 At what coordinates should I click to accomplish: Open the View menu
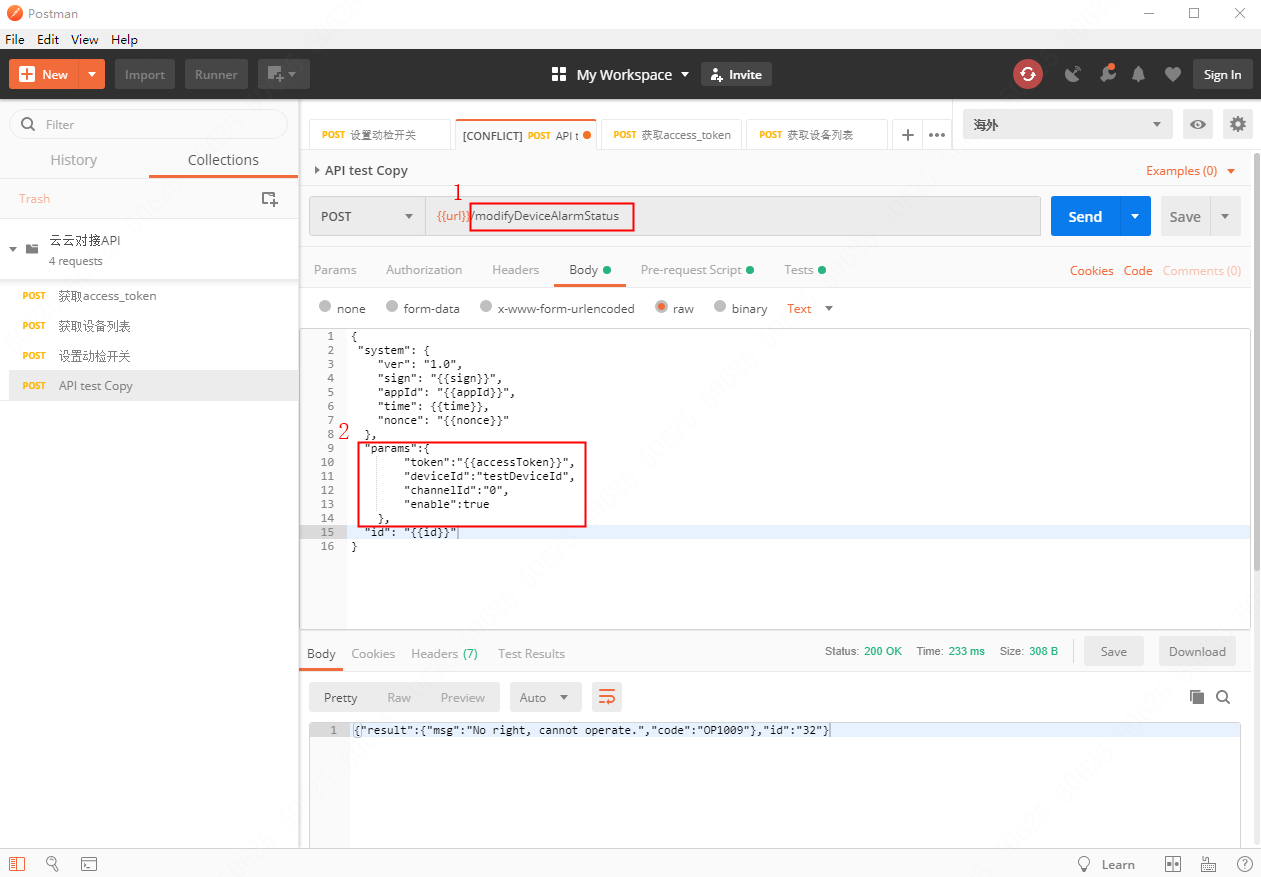[85, 39]
